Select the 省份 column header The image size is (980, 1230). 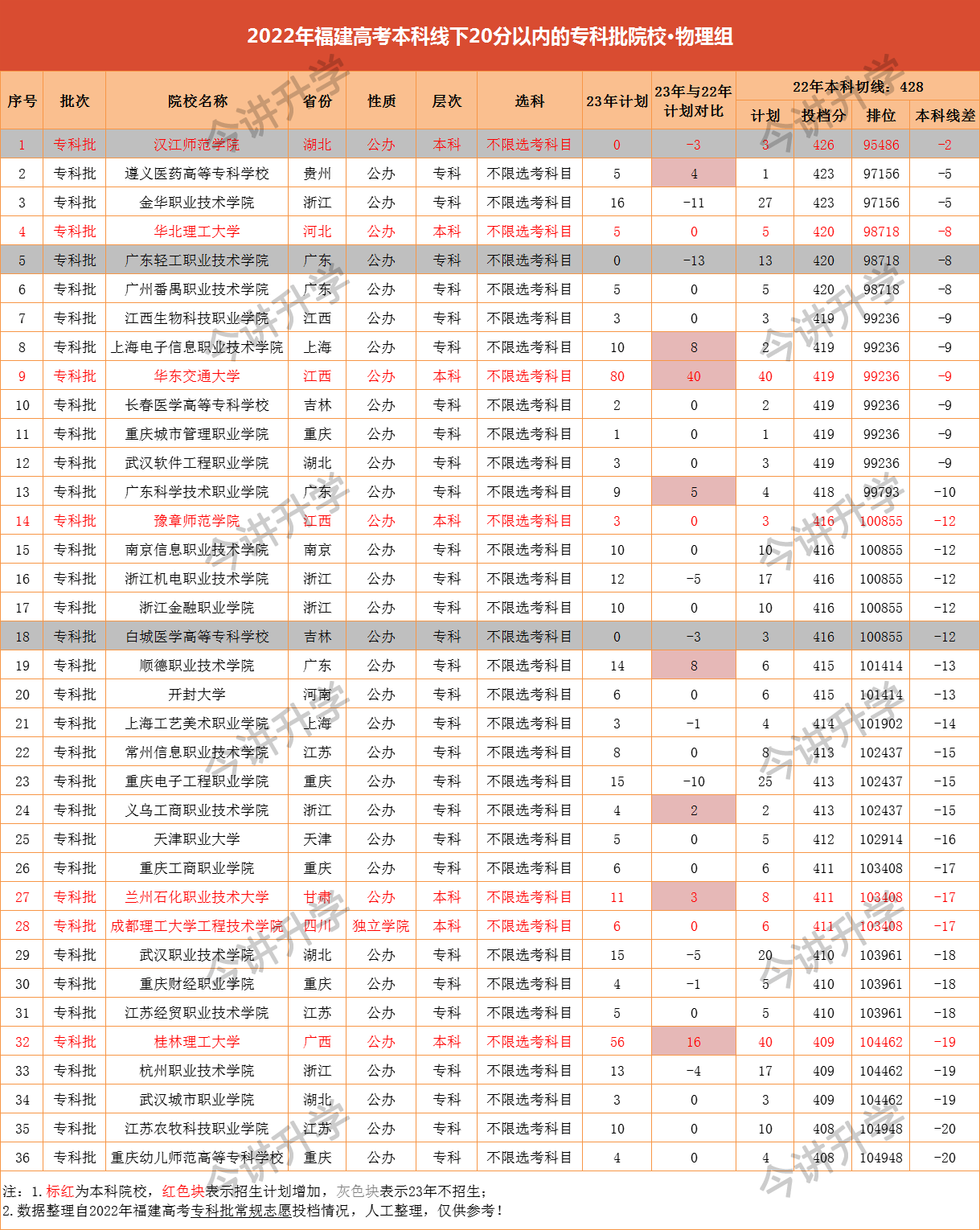(x=318, y=100)
